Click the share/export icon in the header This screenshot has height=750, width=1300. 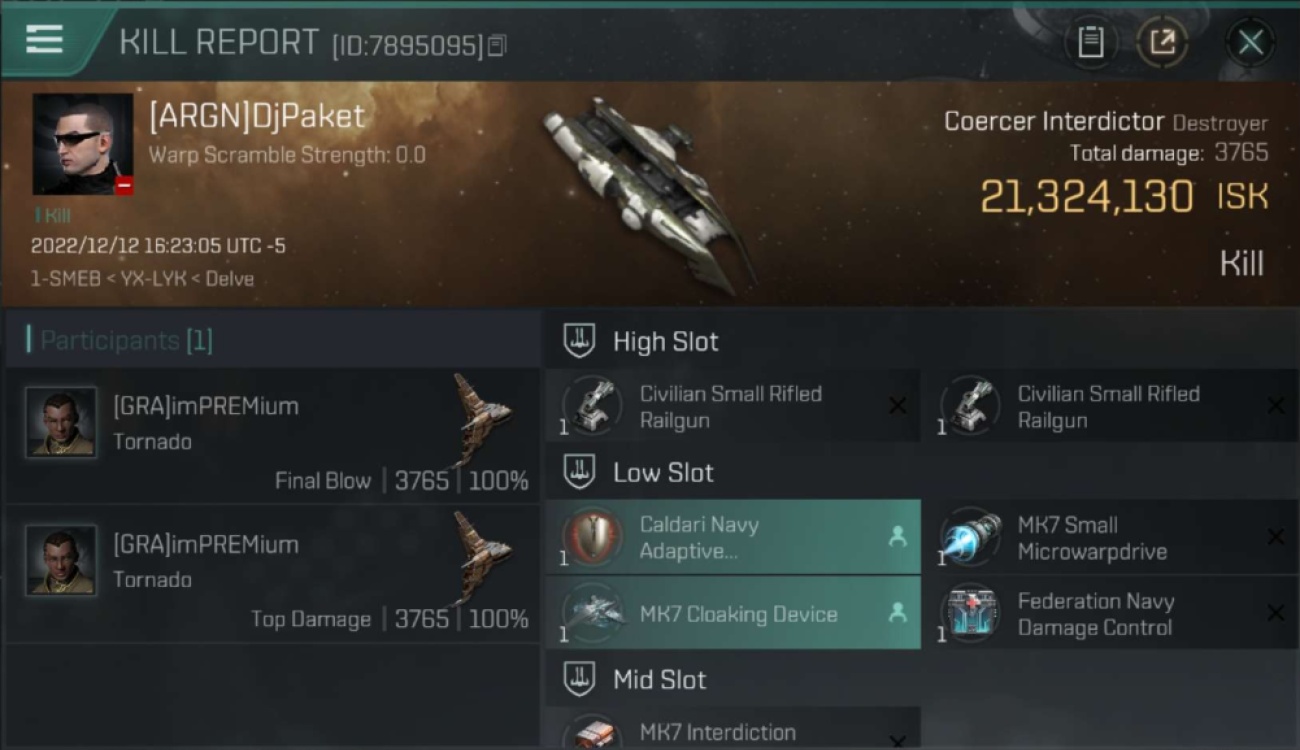tap(1162, 42)
